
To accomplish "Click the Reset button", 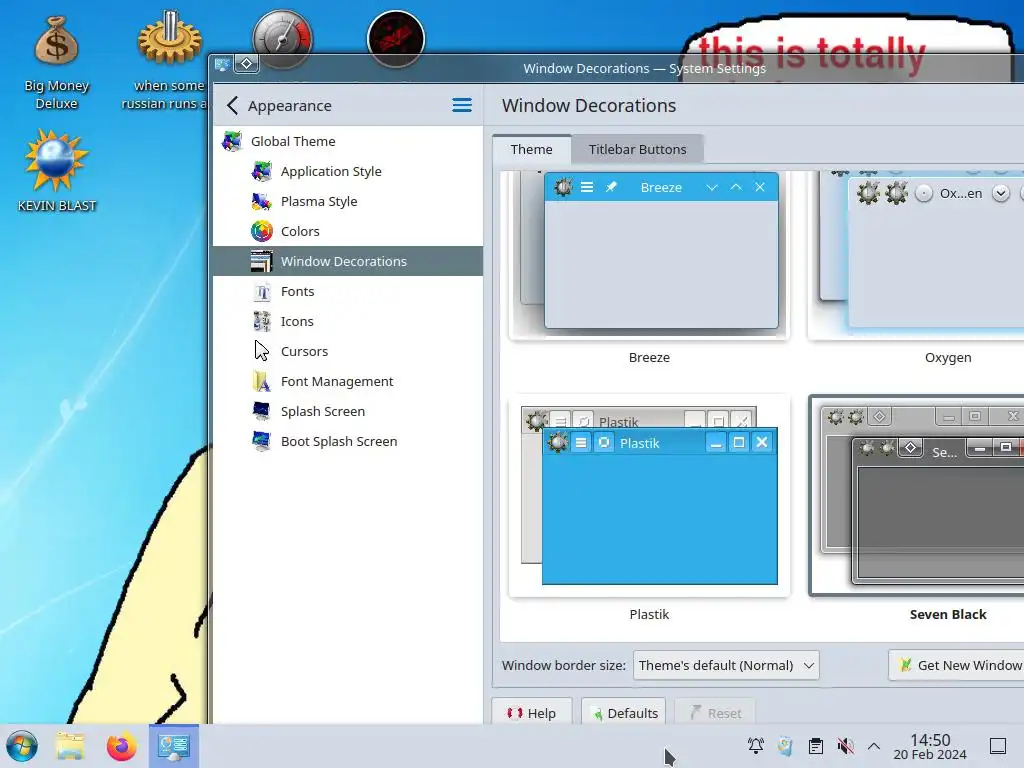I will click(715, 713).
